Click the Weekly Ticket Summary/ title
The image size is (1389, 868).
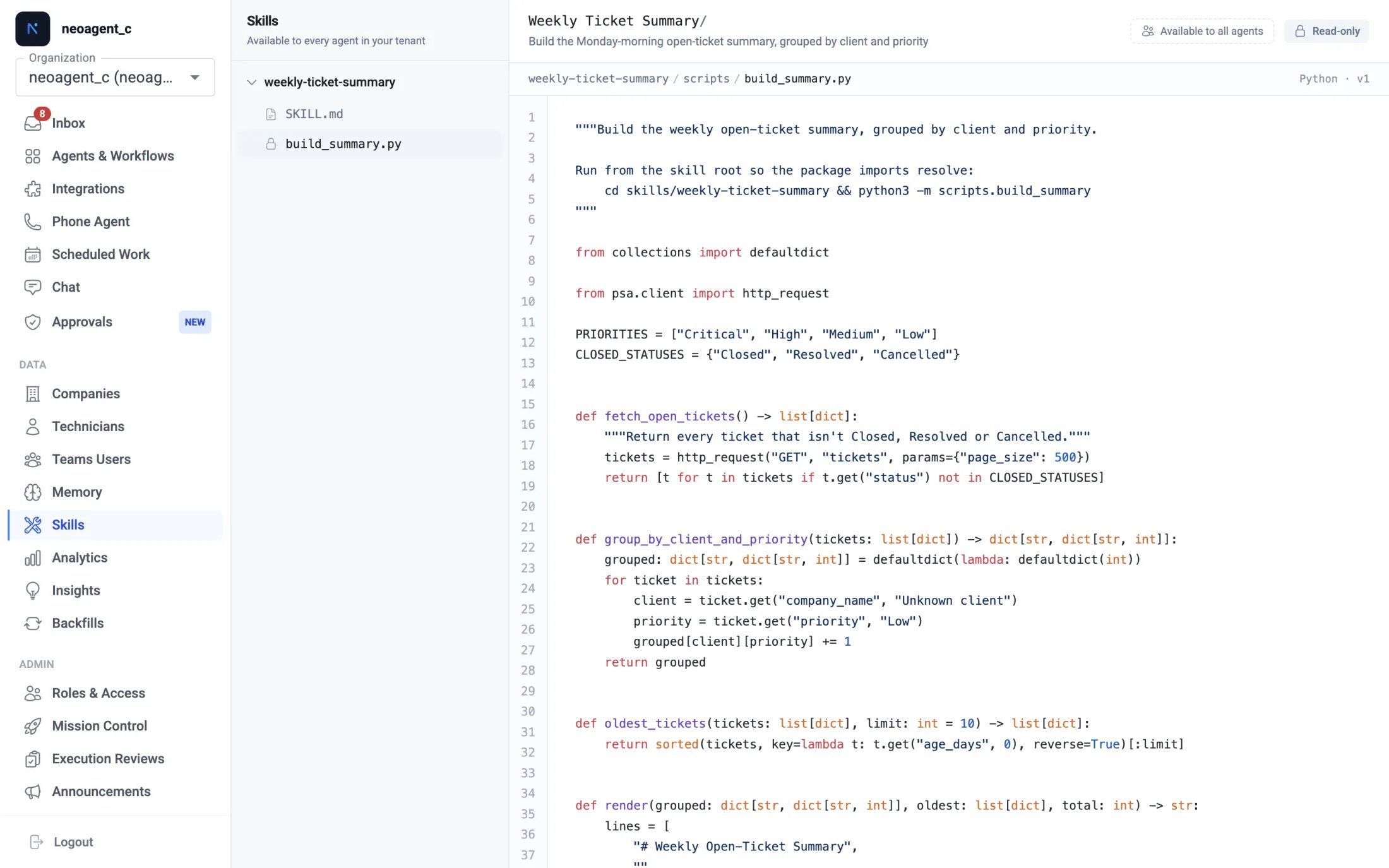[x=617, y=21]
